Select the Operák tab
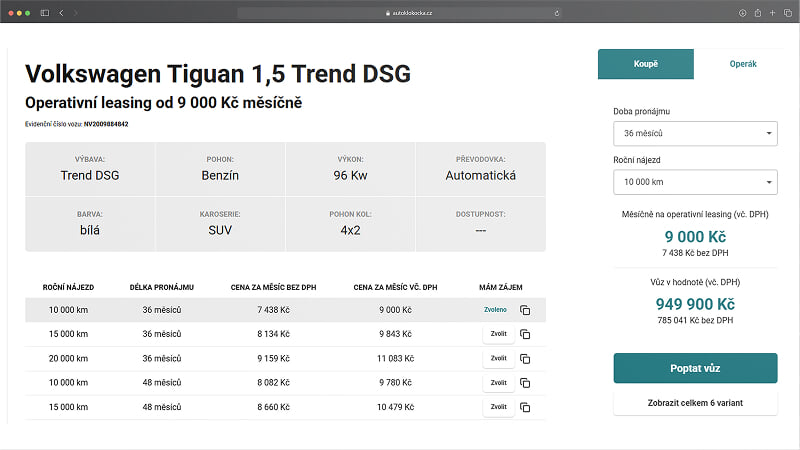This screenshot has height=450, width=800. pos(742,64)
